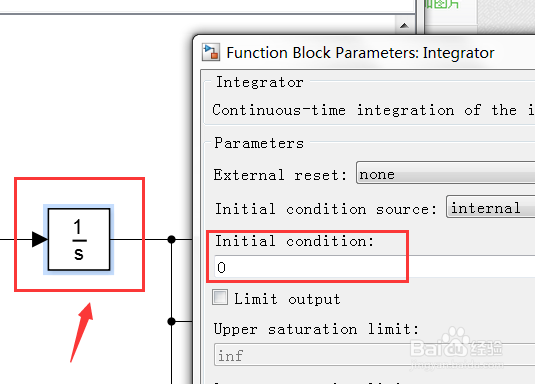Viewport: 535px width, 384px height.
Task: Click the Continuous-time integration description text
Action: pyautogui.click(x=373, y=110)
